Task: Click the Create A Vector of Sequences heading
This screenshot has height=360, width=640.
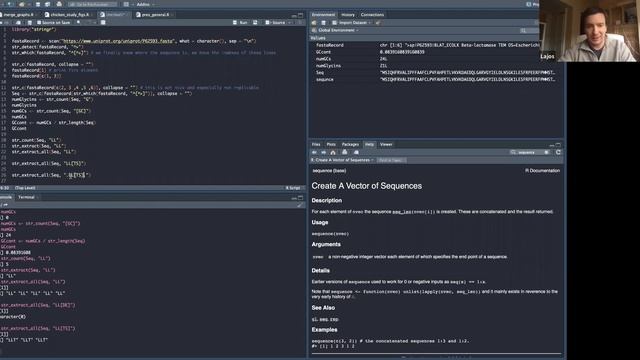Action: [367, 186]
